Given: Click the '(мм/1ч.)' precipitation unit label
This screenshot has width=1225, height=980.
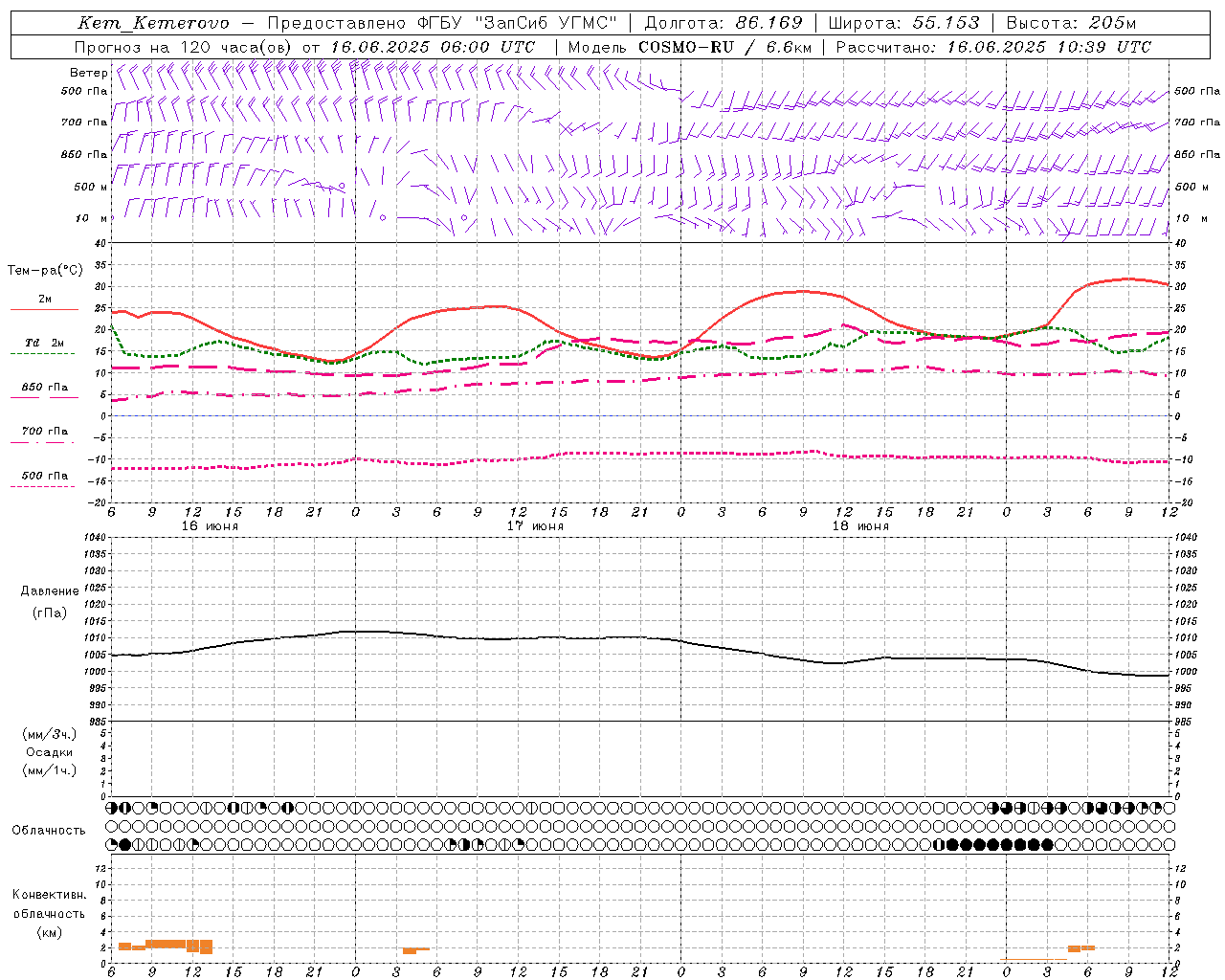Looking at the screenshot, I should (50, 770).
